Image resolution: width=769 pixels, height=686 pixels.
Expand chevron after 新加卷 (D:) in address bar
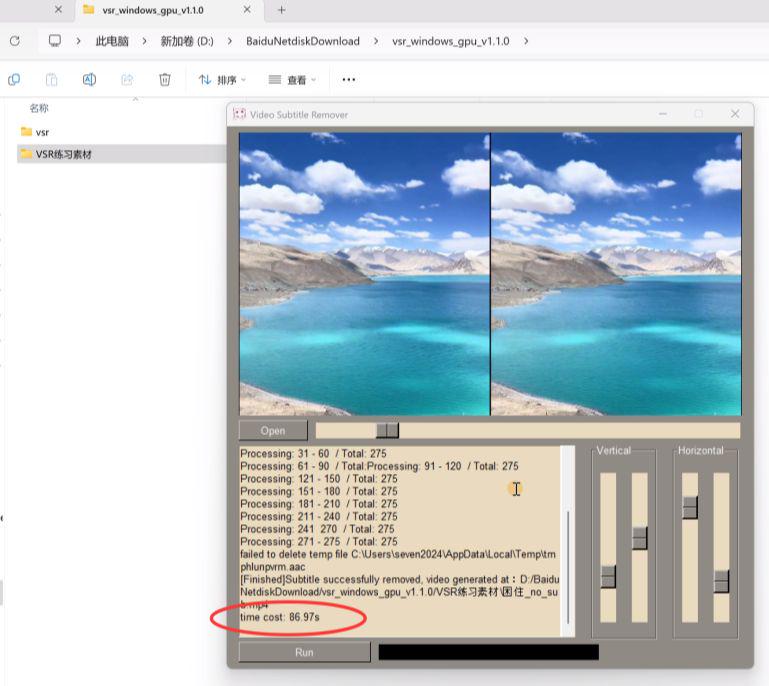[230, 41]
